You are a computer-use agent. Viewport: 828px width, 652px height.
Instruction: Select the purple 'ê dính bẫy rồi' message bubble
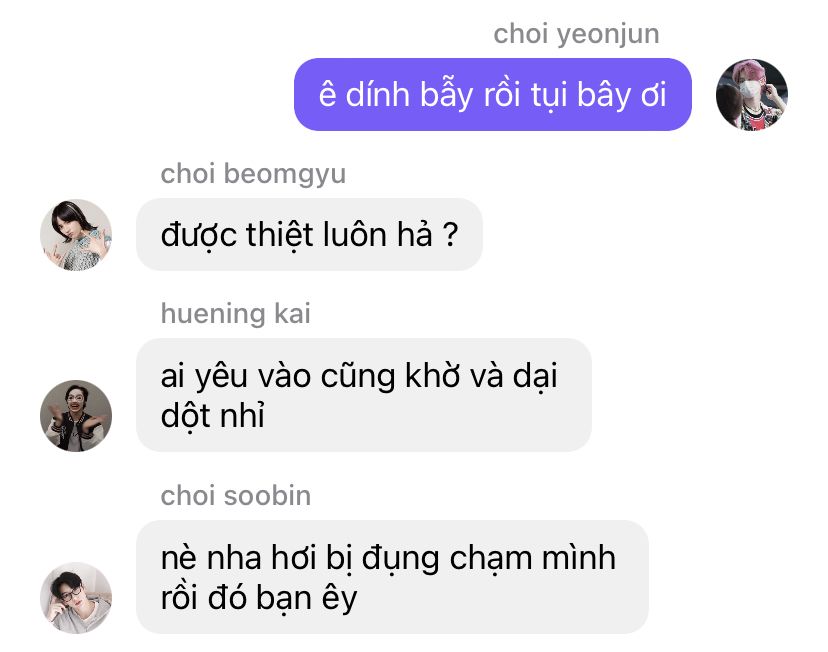(493, 95)
